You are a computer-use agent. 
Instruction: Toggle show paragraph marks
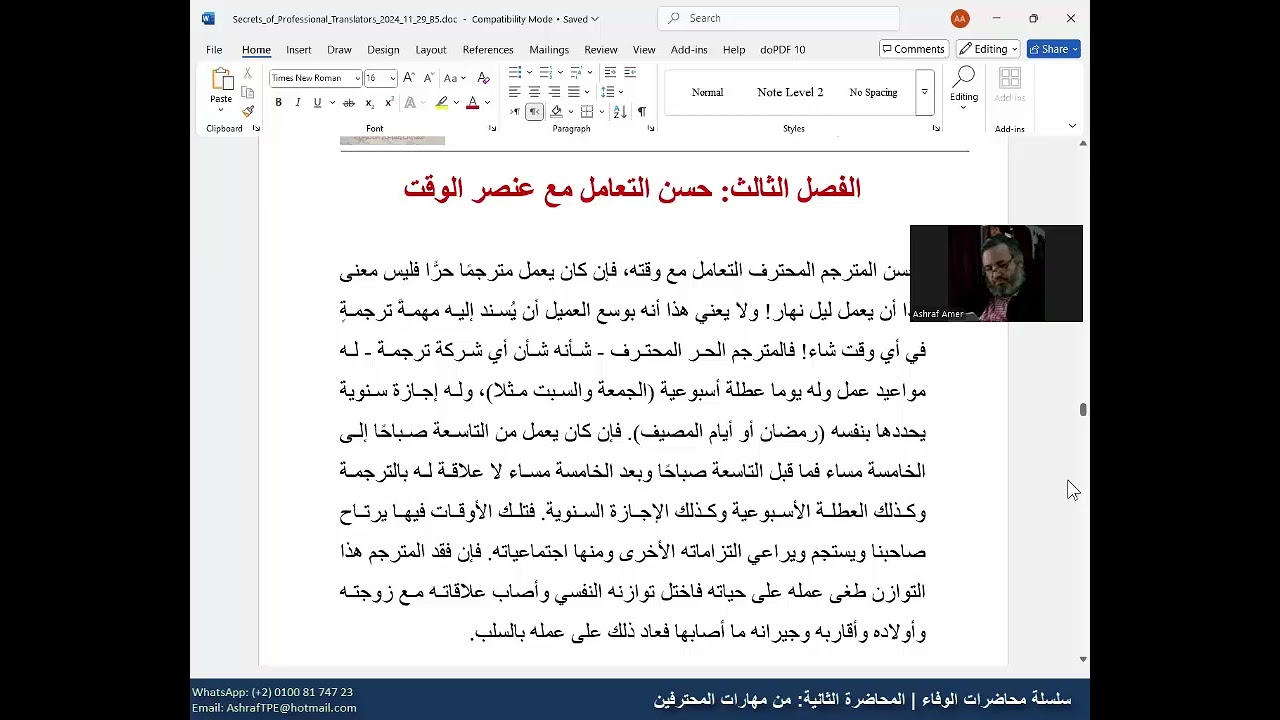point(642,112)
